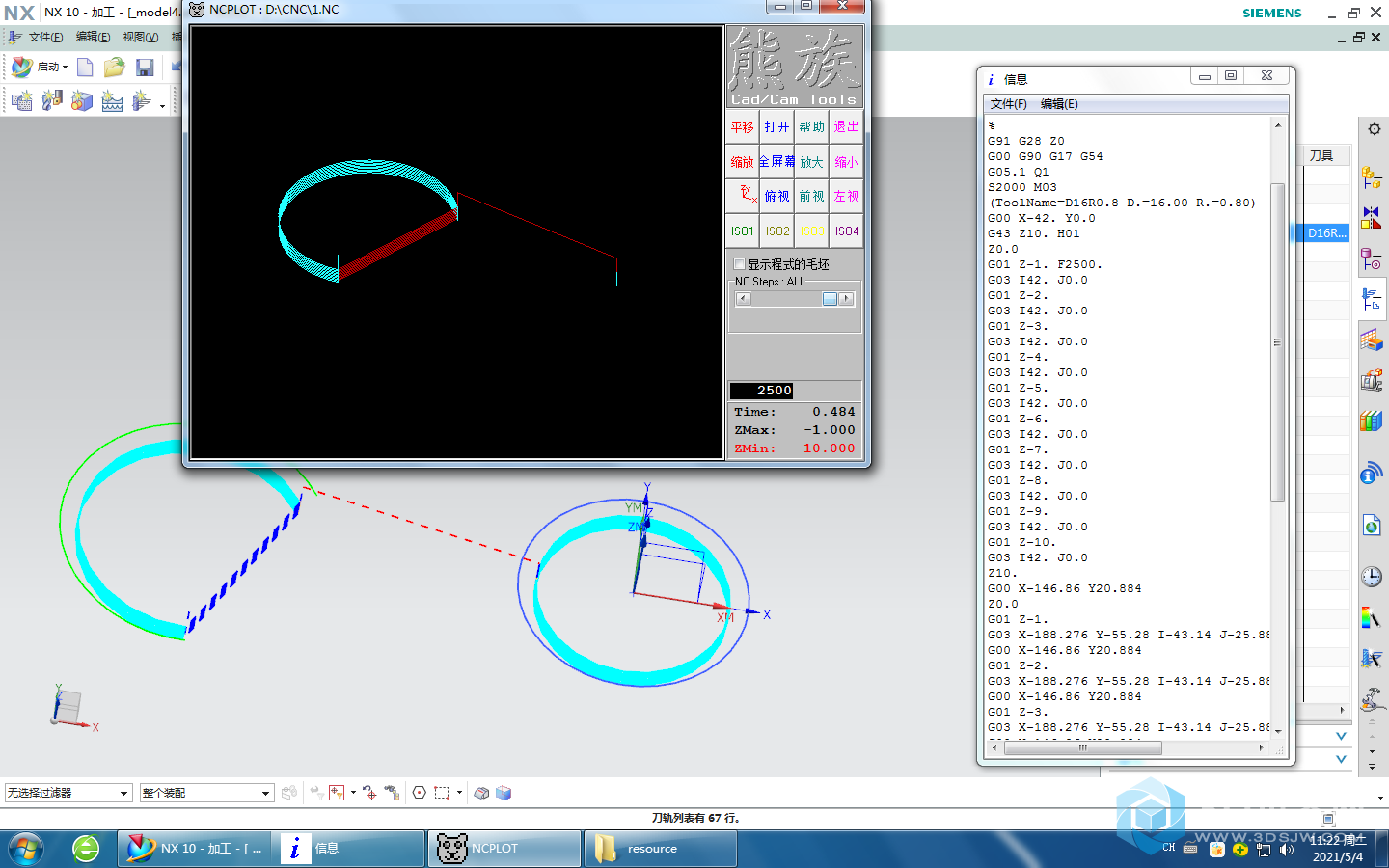The width and height of the screenshot is (1389, 868).
Task: Open Constraint Navigator icon on resource bar
Action: tap(1372, 217)
